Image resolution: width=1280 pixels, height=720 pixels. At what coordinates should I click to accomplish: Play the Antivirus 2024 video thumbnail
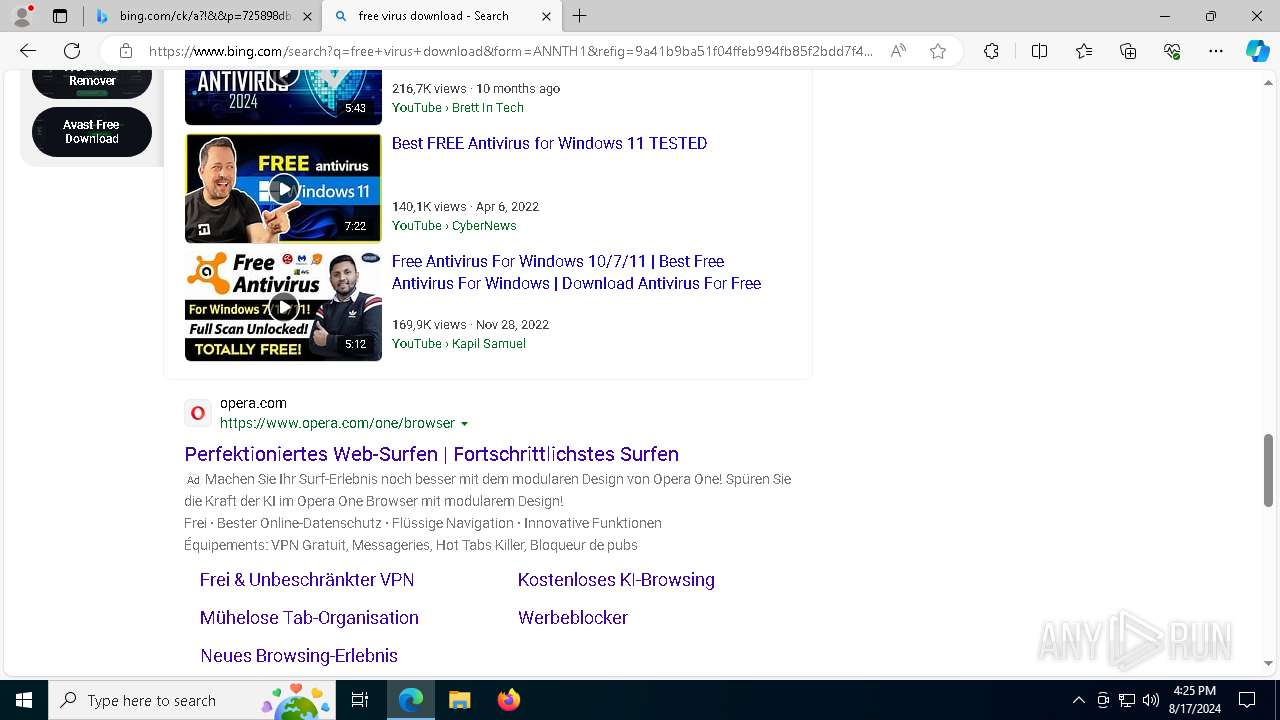click(x=283, y=97)
